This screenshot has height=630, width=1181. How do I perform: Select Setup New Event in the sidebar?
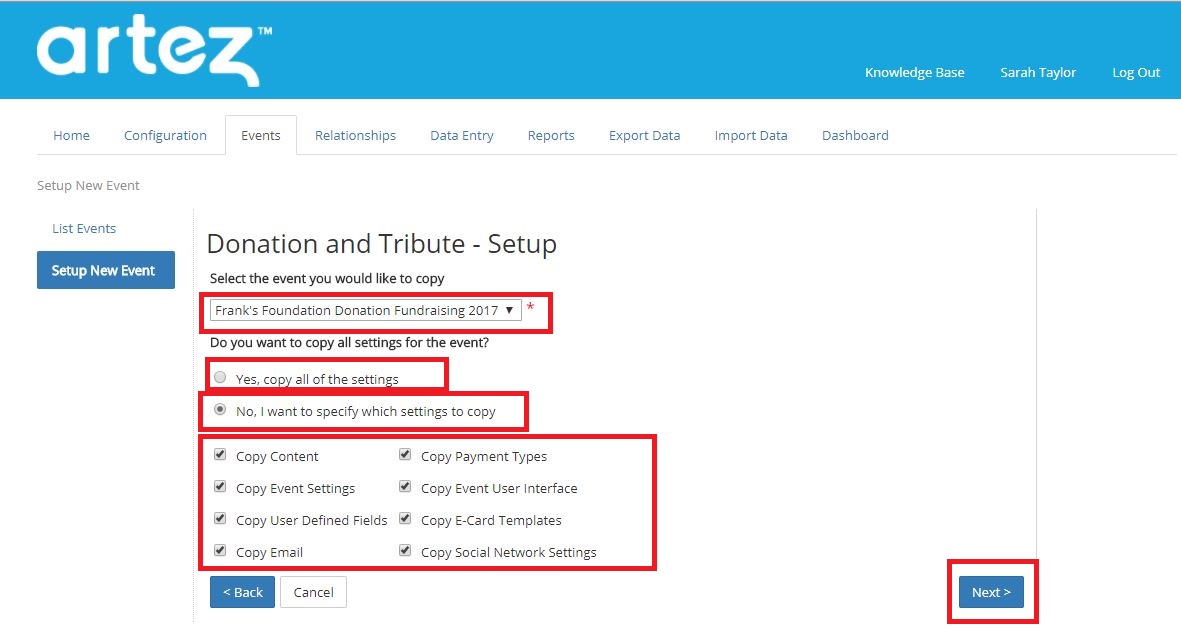point(105,270)
